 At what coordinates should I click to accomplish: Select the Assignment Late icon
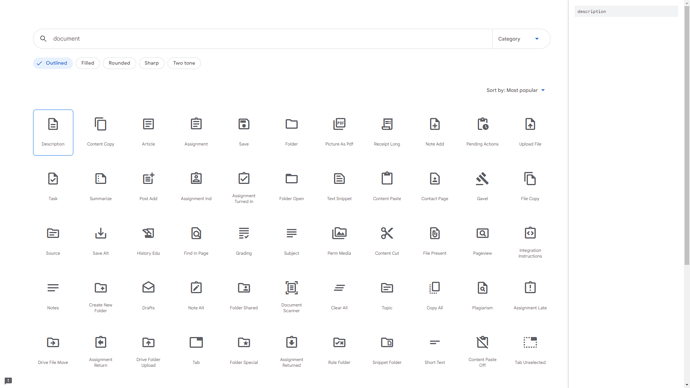tap(530, 287)
